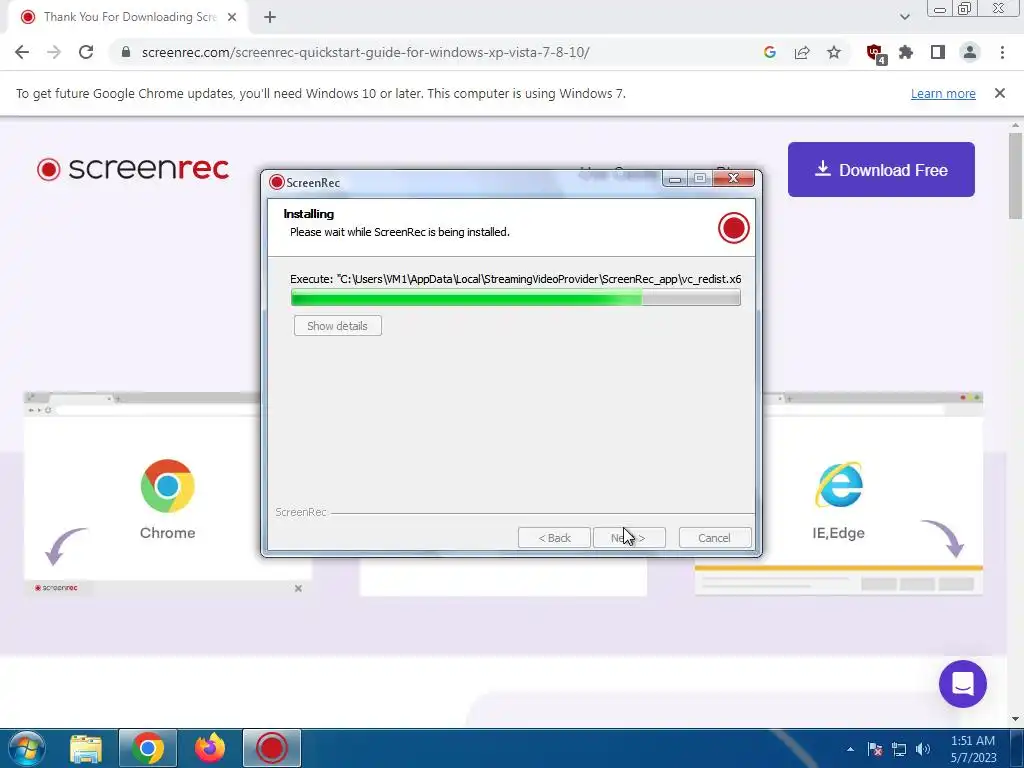Open the site info lock icon
Image resolution: width=1024 pixels, height=768 pixels.
coord(126,52)
